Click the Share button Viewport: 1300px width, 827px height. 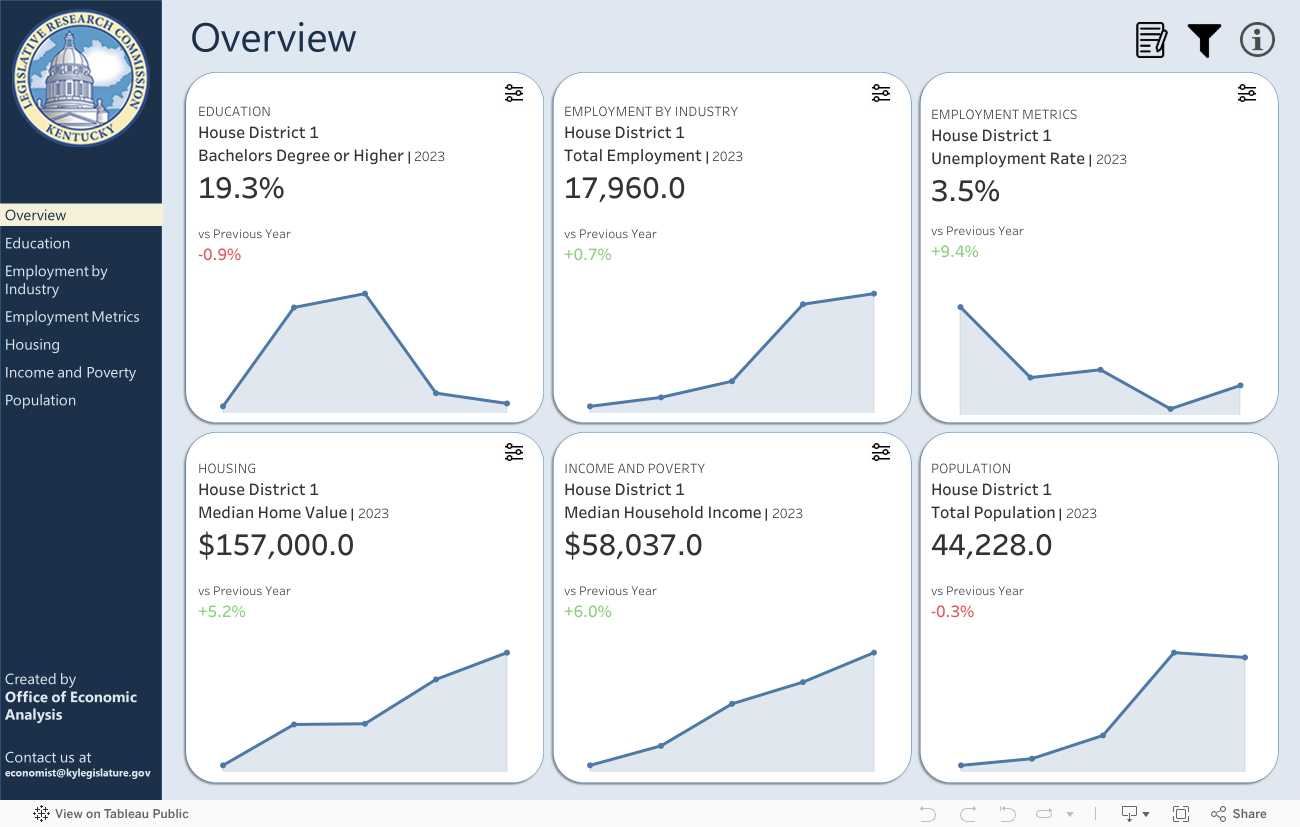click(1239, 814)
